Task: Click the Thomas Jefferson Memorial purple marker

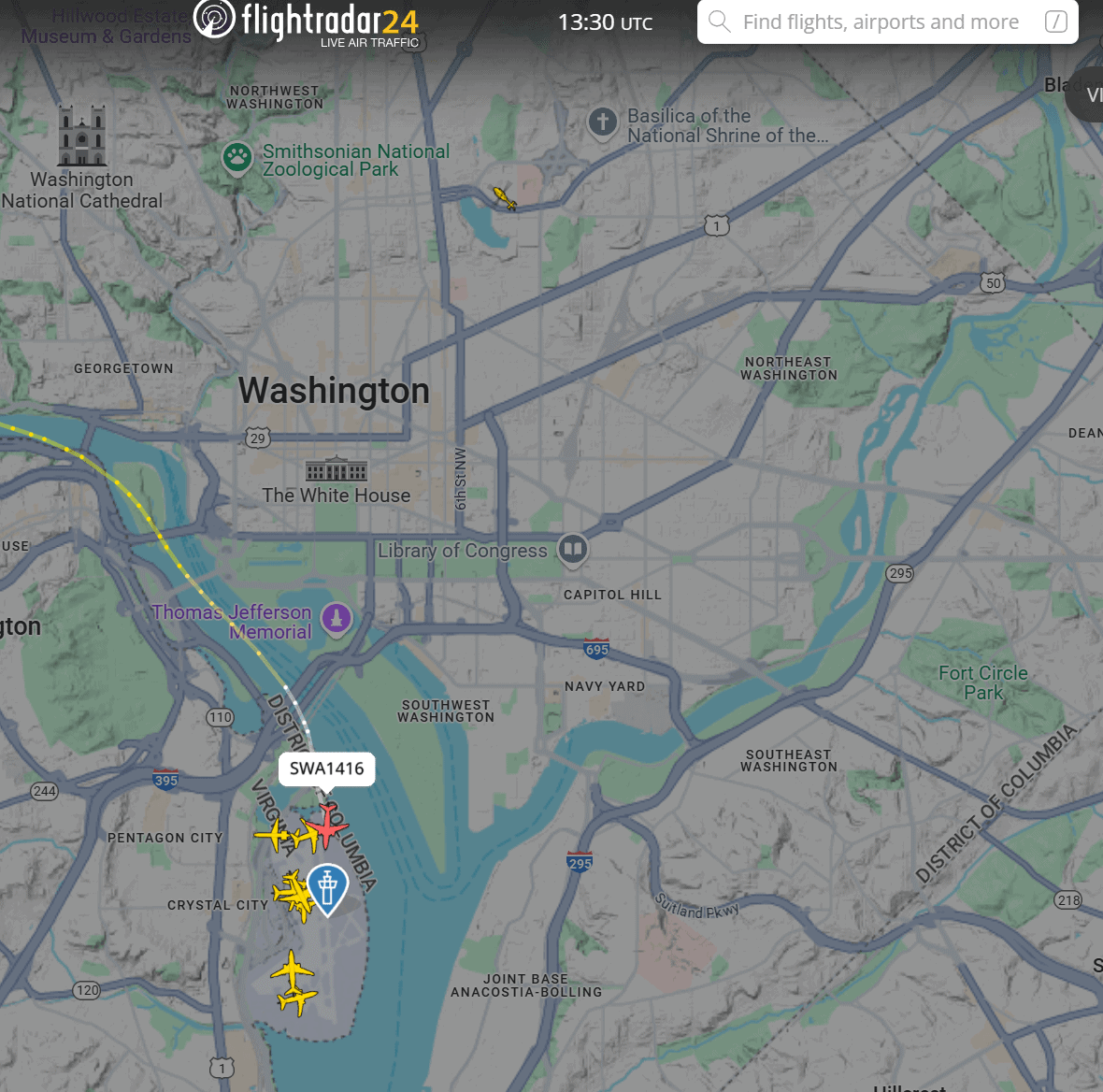Action: tap(337, 621)
